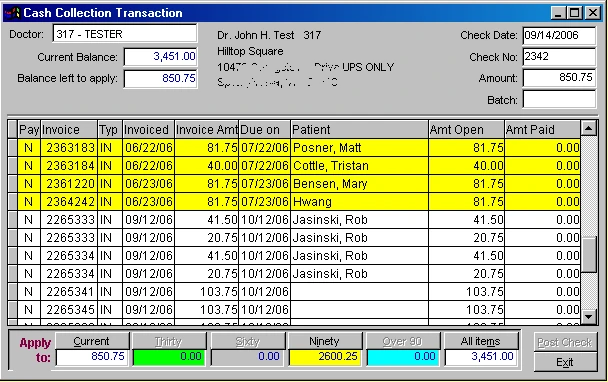The width and height of the screenshot is (608, 382).
Task: Click the scroll up arrow of invoice list
Action: tap(589, 128)
